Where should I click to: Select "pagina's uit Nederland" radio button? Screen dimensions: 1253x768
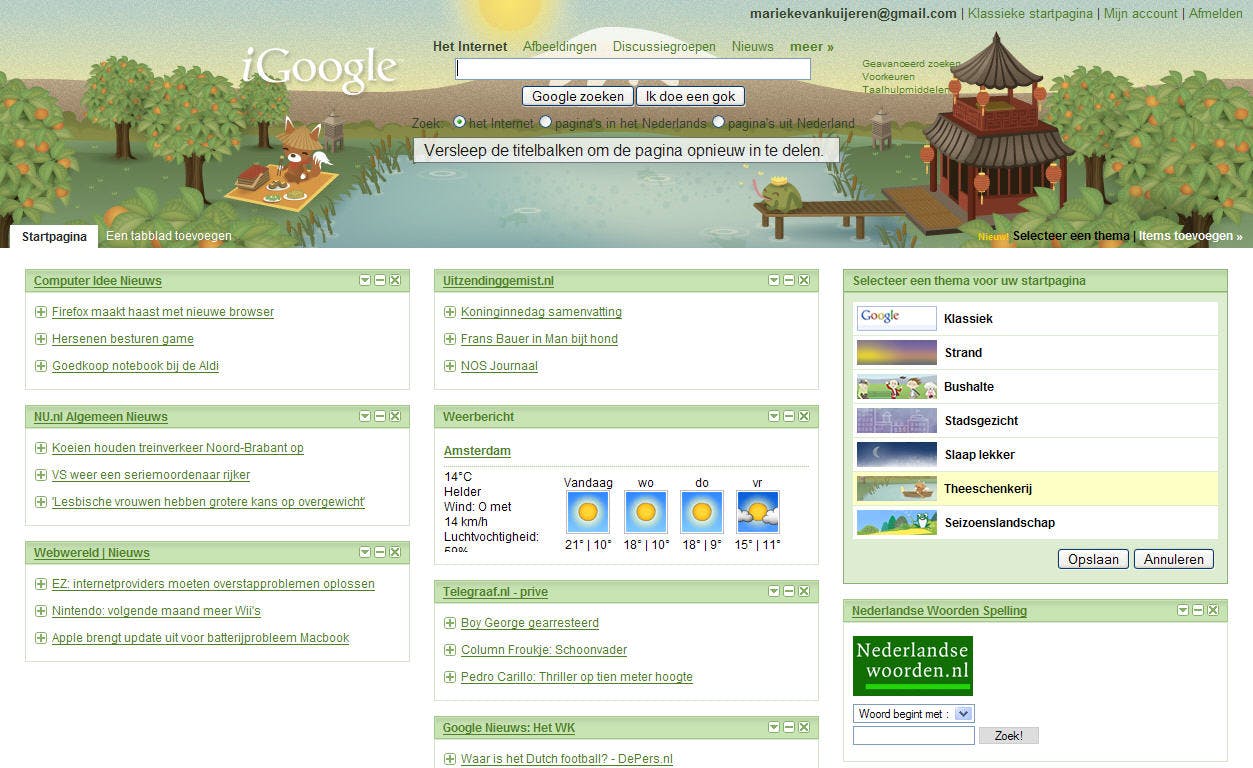point(719,122)
